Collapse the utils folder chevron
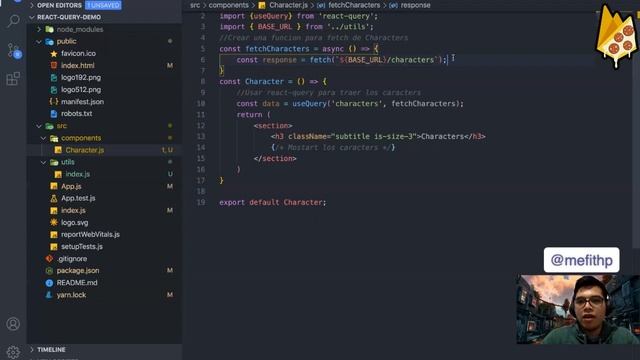640x360 pixels. coord(43,162)
